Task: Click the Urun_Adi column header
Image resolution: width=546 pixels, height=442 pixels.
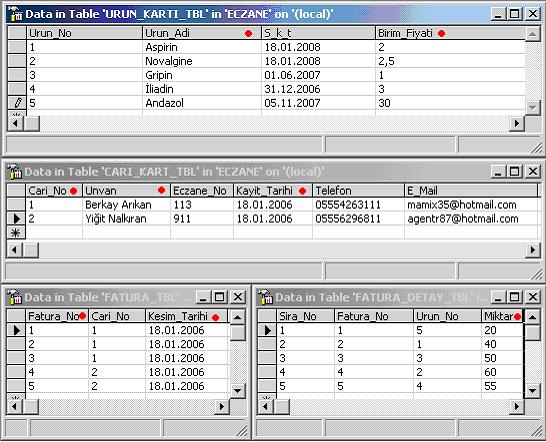Action: coord(202,33)
